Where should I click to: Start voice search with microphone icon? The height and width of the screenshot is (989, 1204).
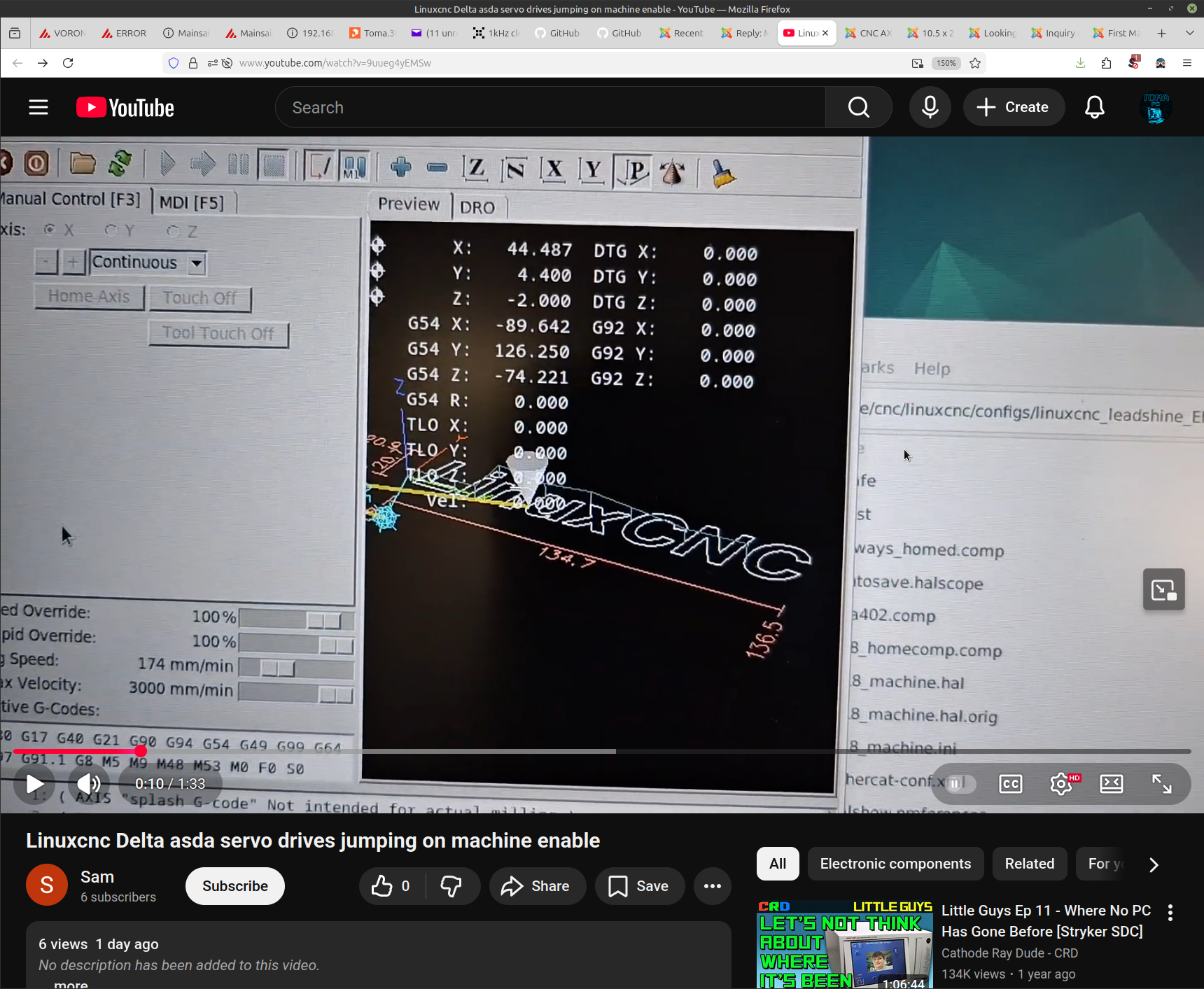point(930,107)
